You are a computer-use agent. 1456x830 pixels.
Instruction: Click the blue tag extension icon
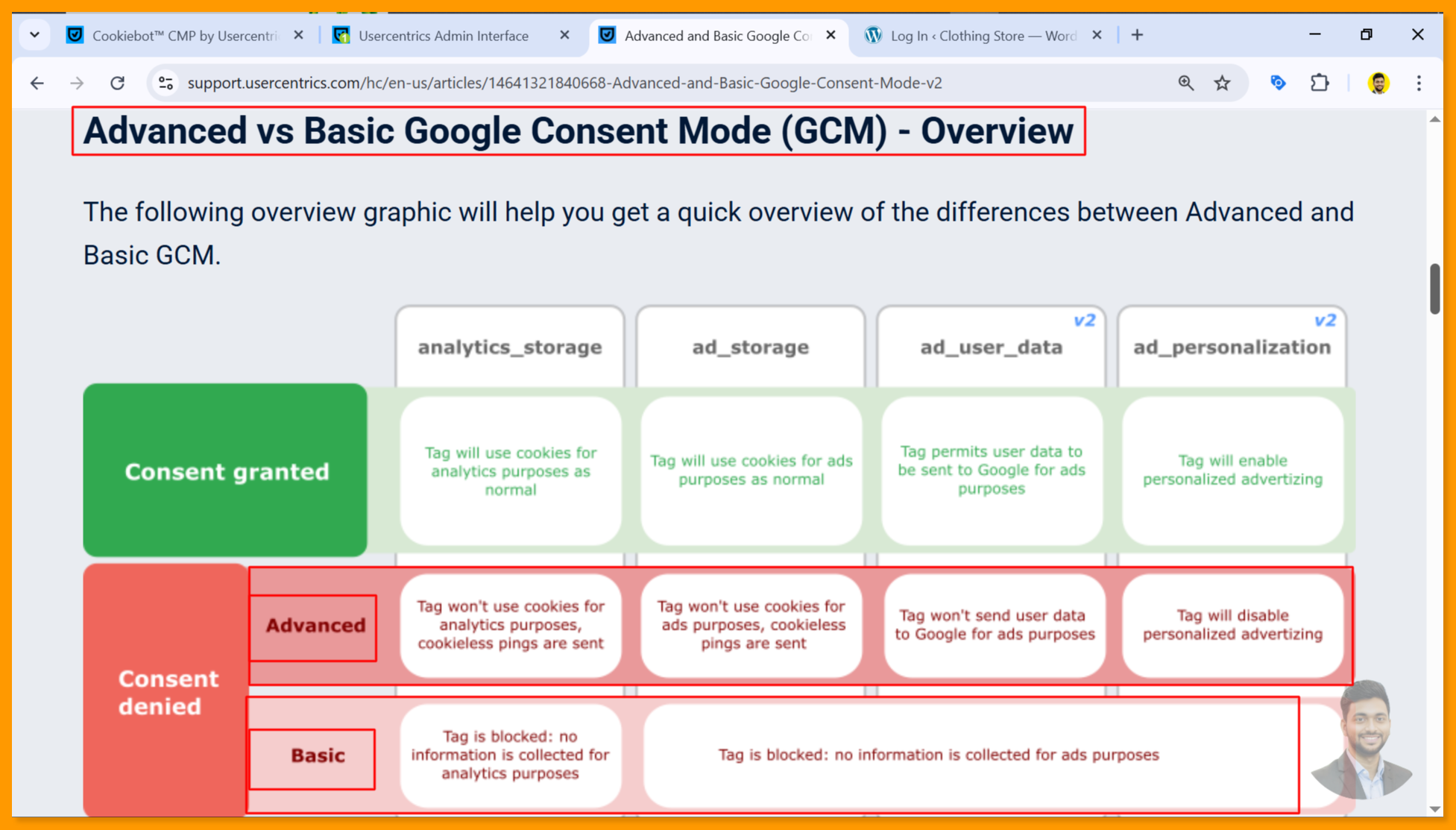pos(1278,83)
